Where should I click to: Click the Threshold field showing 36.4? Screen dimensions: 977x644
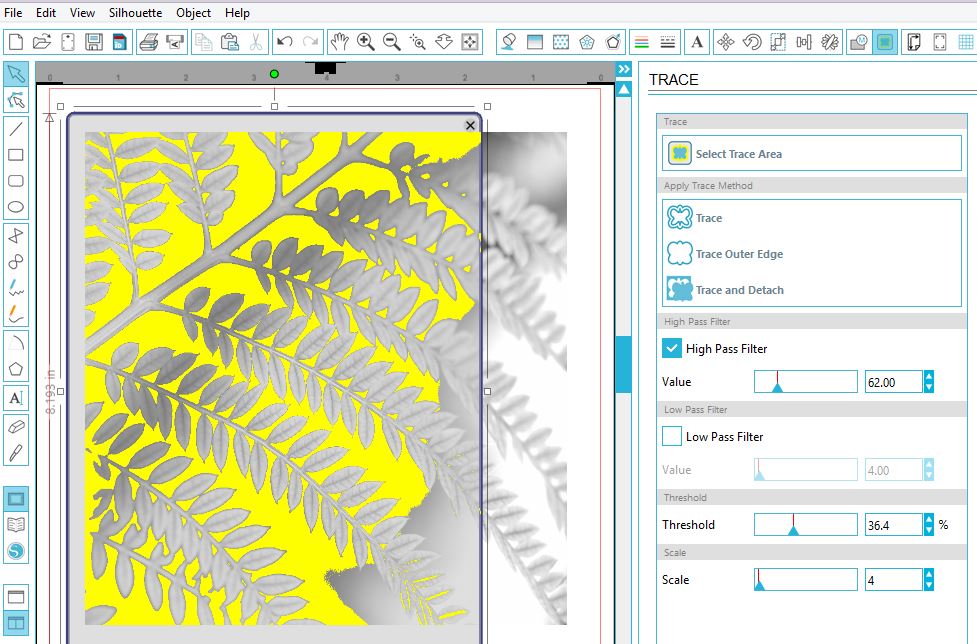tap(894, 524)
